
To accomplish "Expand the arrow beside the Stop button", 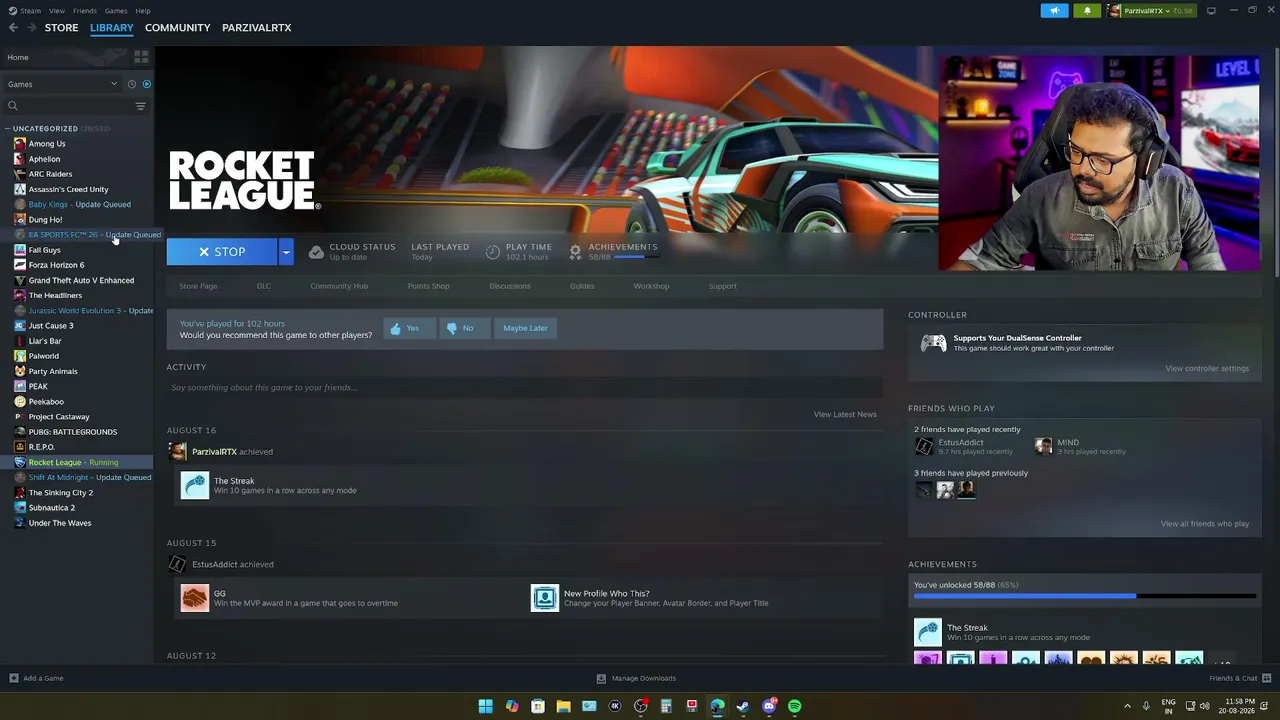I will [x=285, y=252].
